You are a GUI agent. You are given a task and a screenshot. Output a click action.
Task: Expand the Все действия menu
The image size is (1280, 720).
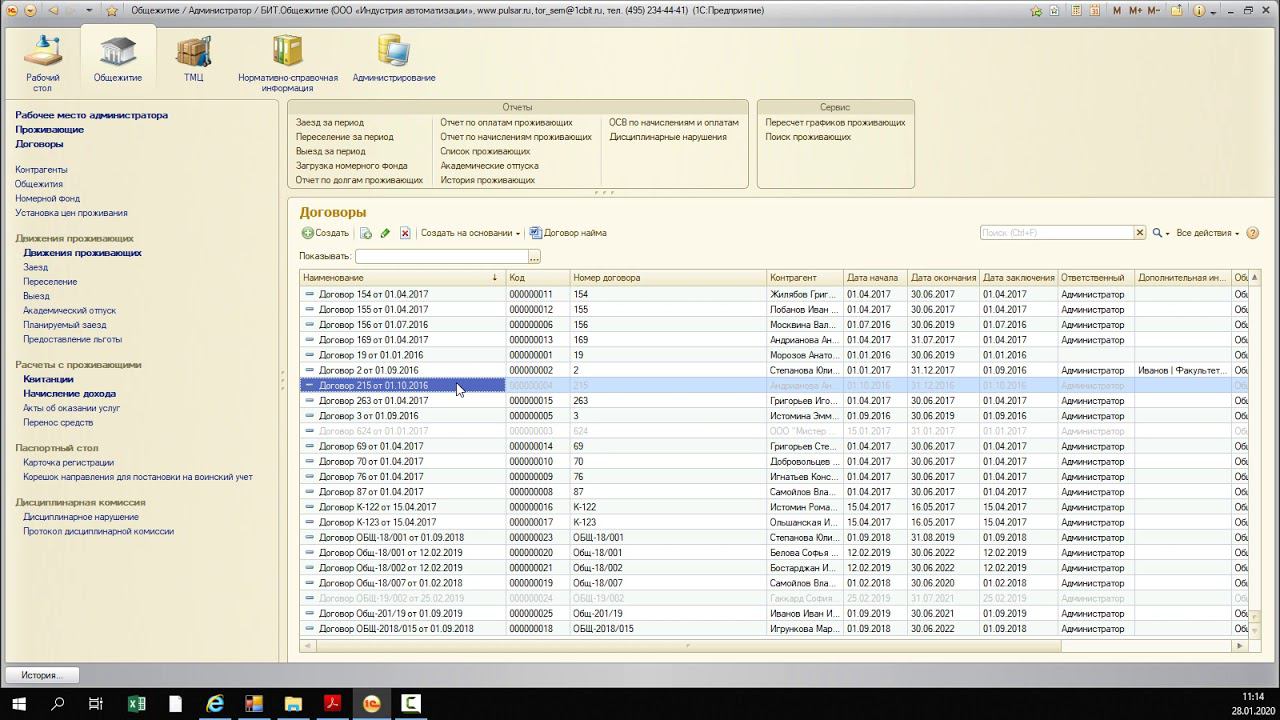(1207, 233)
